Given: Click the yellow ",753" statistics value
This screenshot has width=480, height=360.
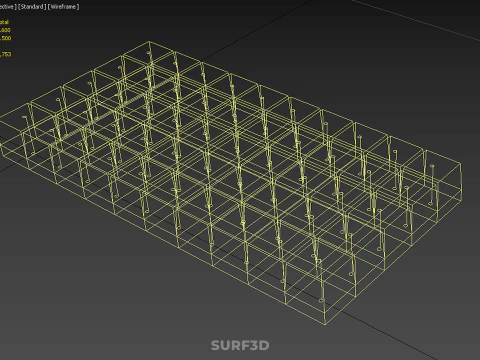Looking at the screenshot, I should click(x=6, y=54).
